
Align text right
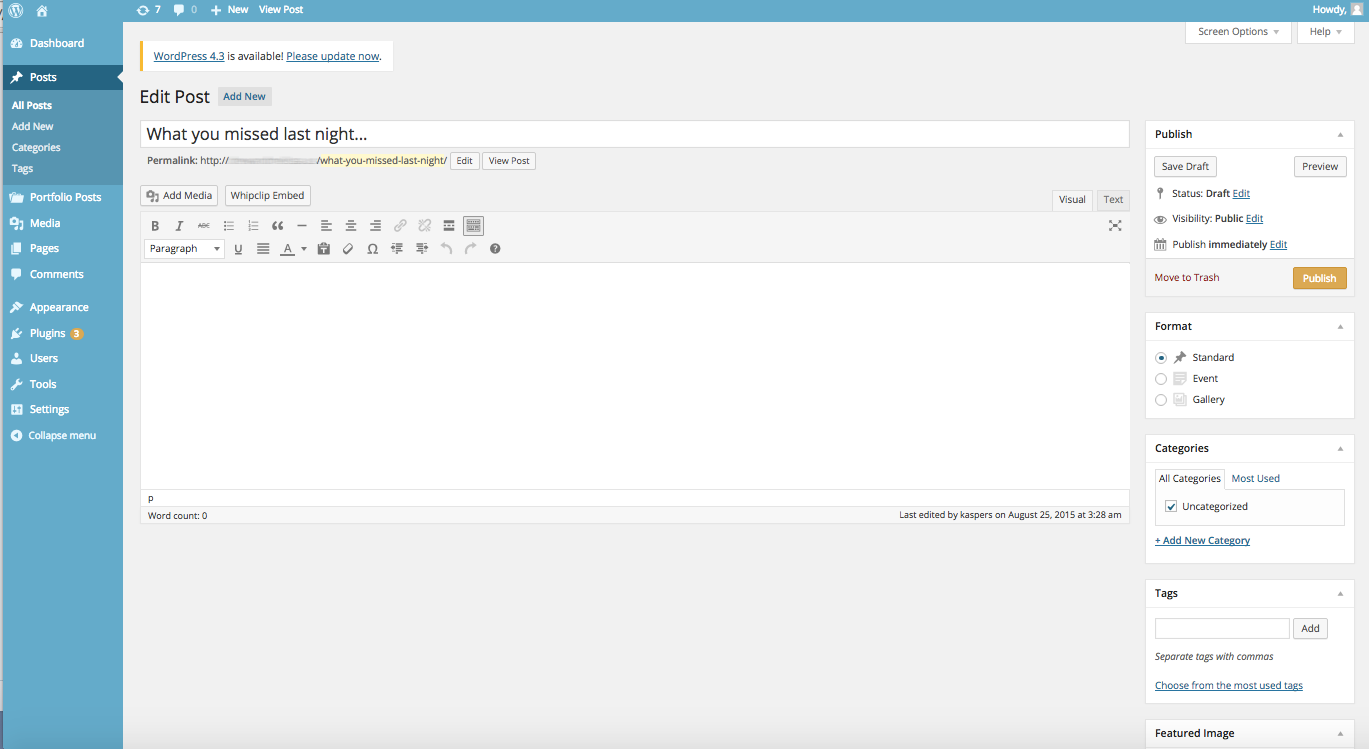pos(375,226)
